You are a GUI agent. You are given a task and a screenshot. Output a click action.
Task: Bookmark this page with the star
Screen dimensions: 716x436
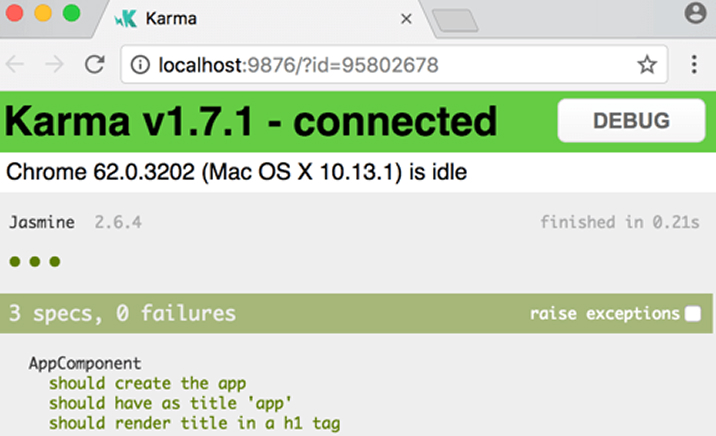point(647,65)
